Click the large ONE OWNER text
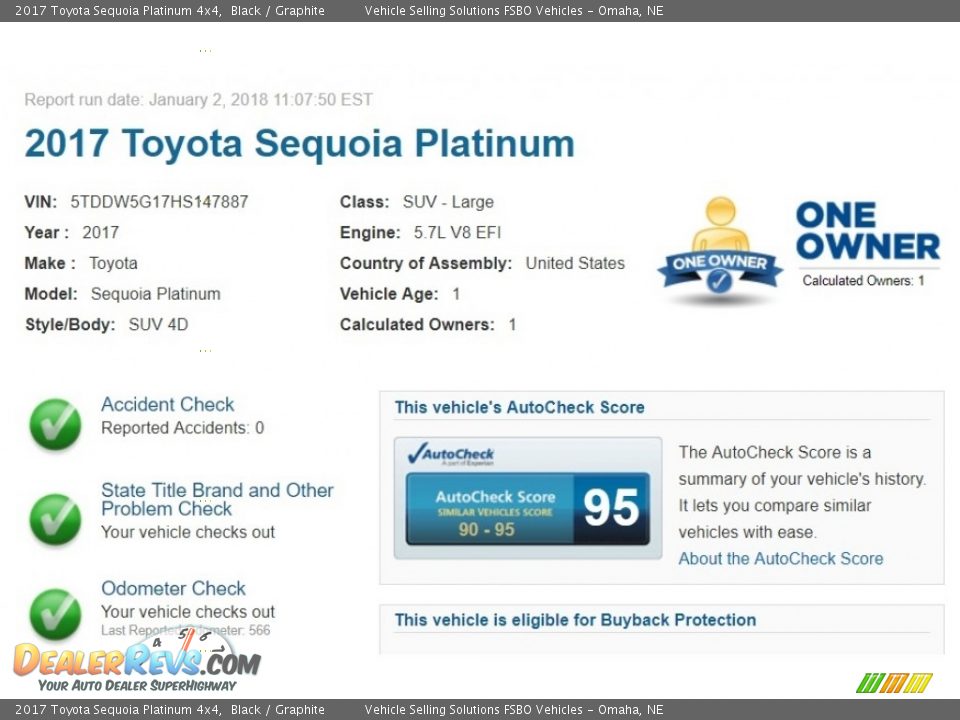Image resolution: width=960 pixels, height=720 pixels. [x=868, y=231]
